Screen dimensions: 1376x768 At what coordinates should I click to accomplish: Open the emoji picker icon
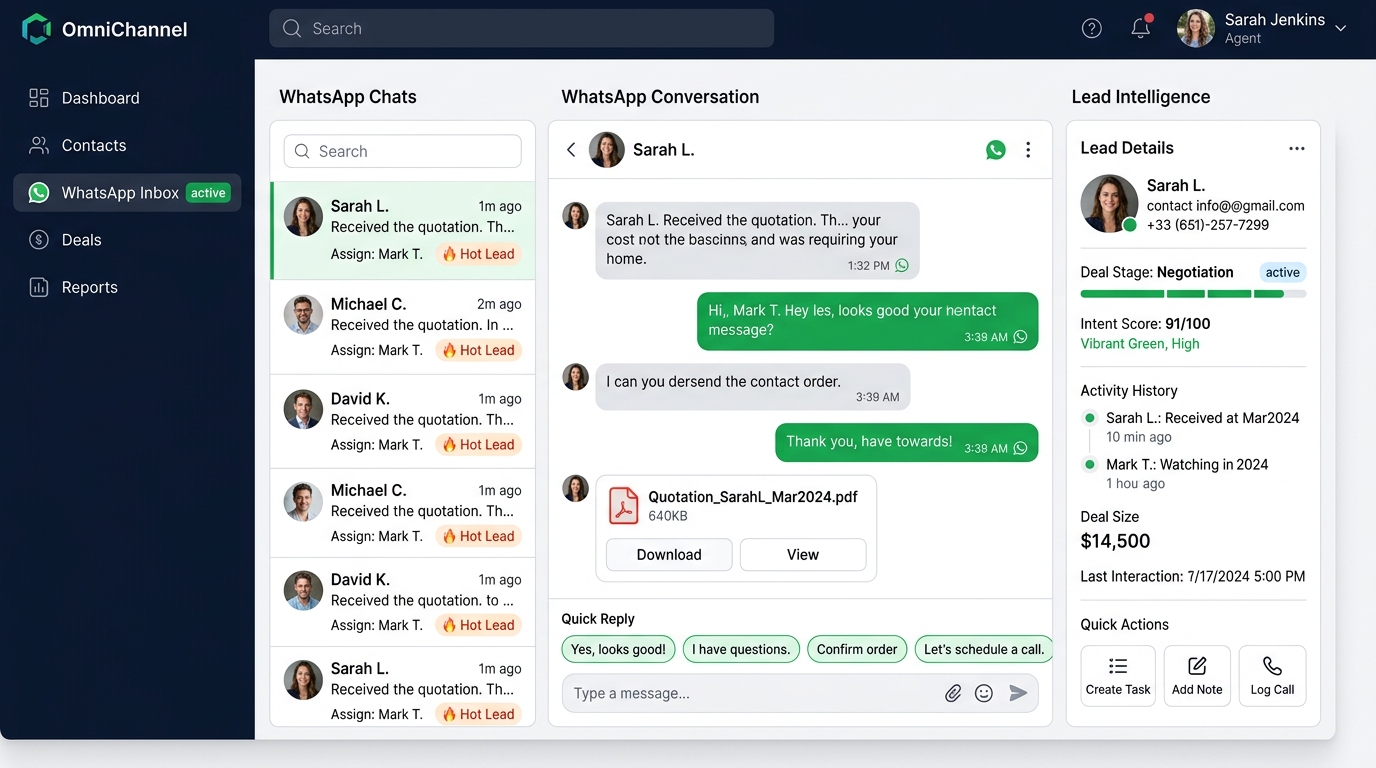click(x=984, y=693)
